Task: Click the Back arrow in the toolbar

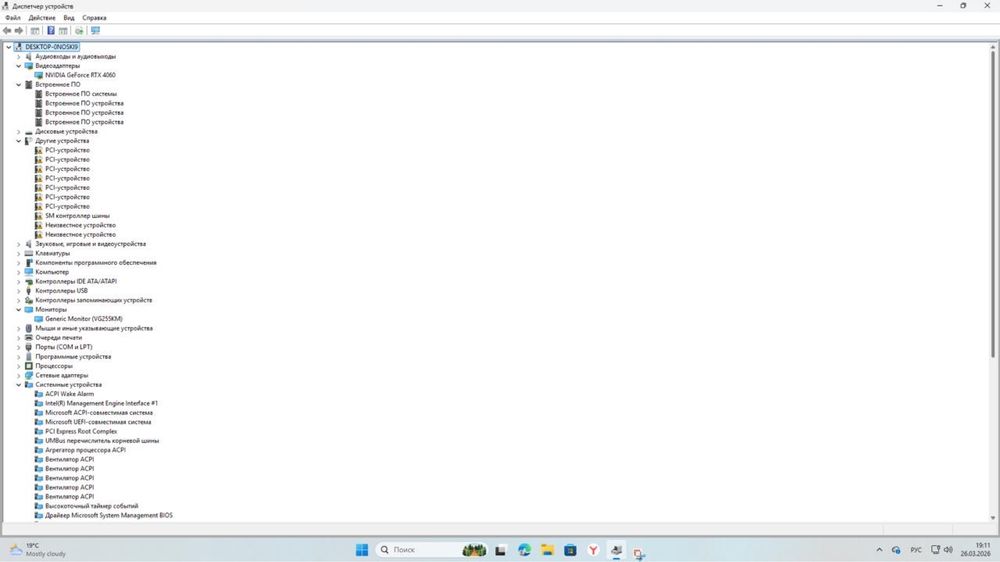Action: pos(7,31)
